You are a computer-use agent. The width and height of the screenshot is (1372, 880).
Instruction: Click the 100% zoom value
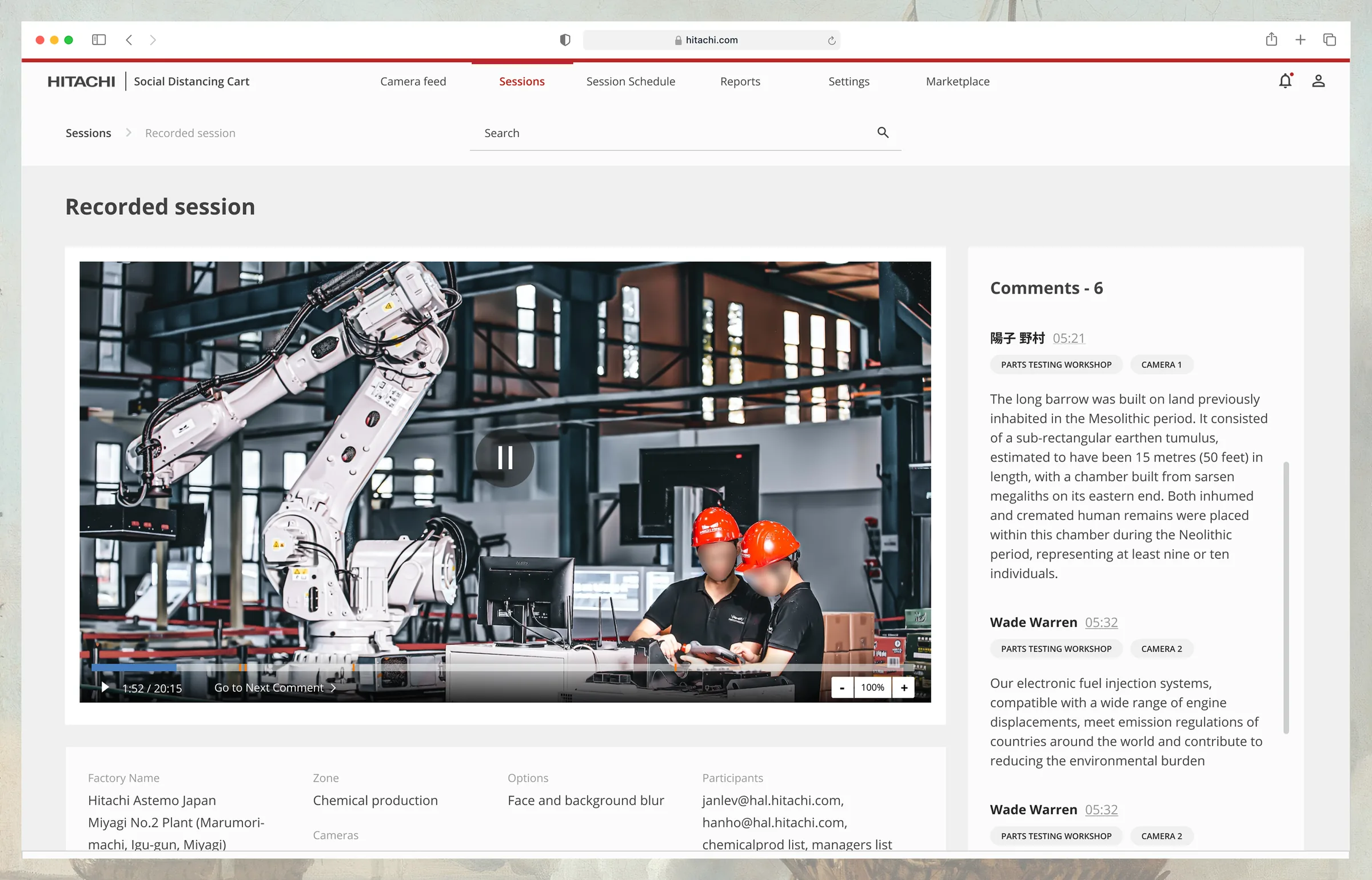click(x=872, y=687)
